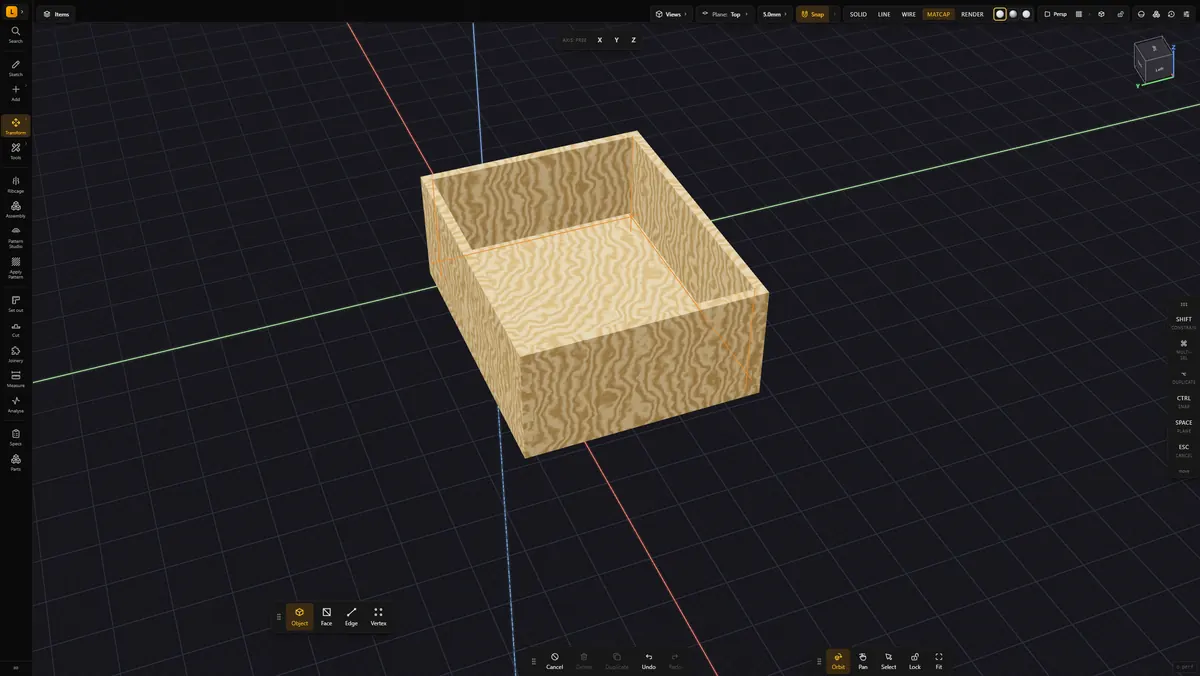Open the Assembly tool
Screen dimensions: 1200x676
[16, 209]
